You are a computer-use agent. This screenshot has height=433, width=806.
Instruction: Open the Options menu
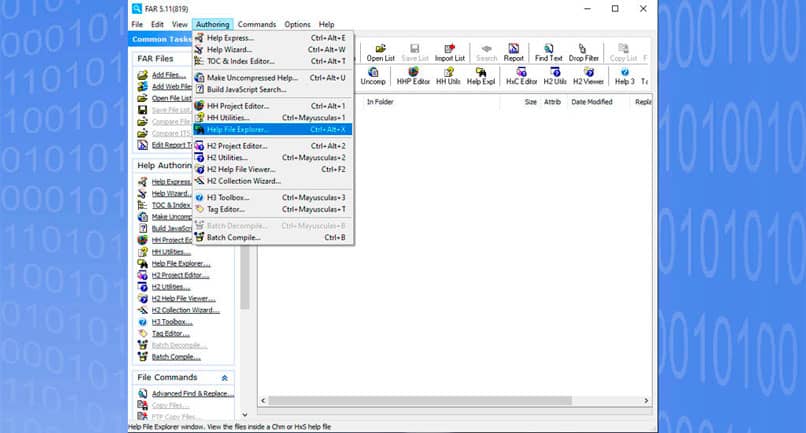[x=298, y=24]
